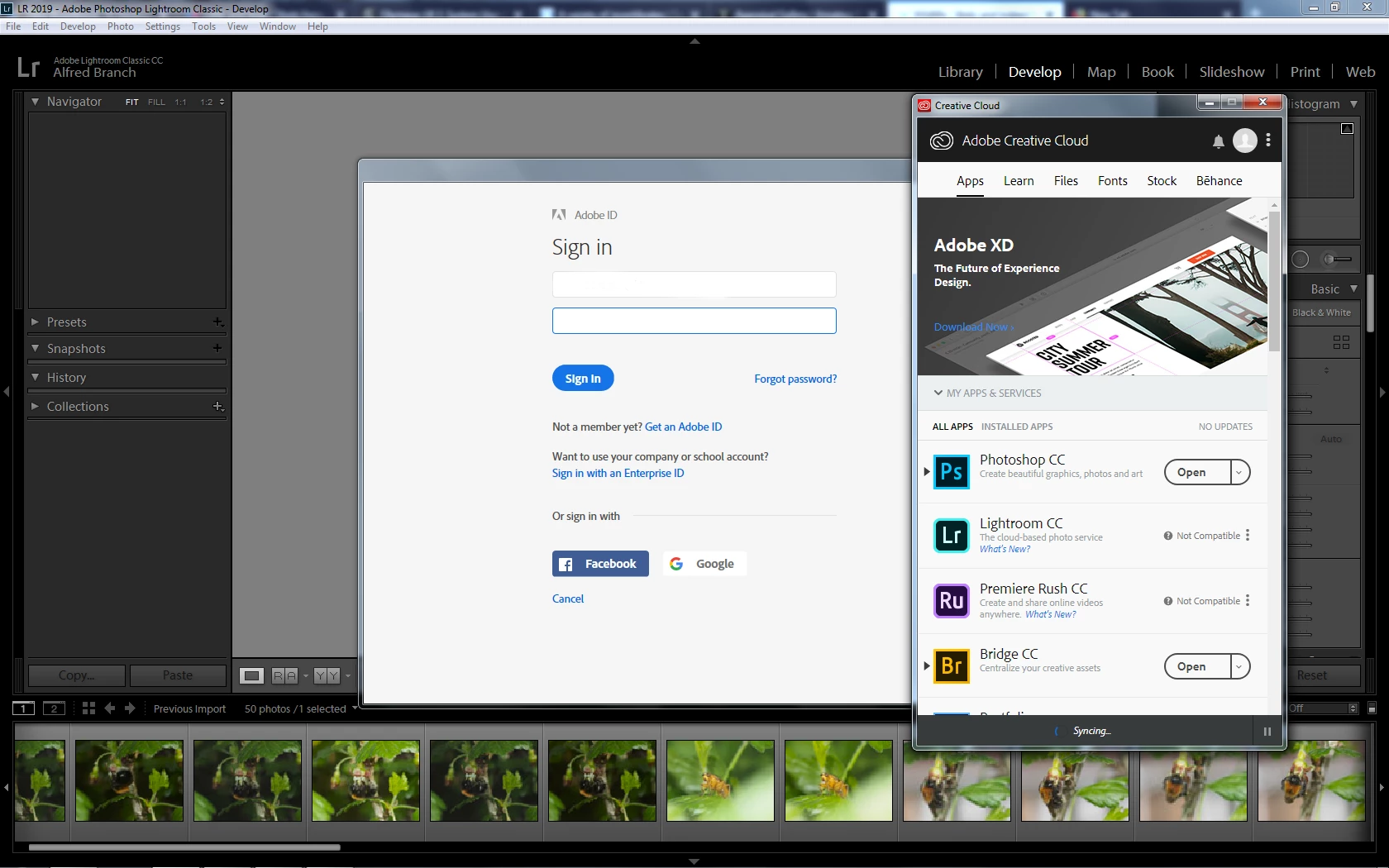Expand Photoshop CC versions triangle
This screenshot has height=868, width=1389.
pyautogui.click(x=927, y=472)
